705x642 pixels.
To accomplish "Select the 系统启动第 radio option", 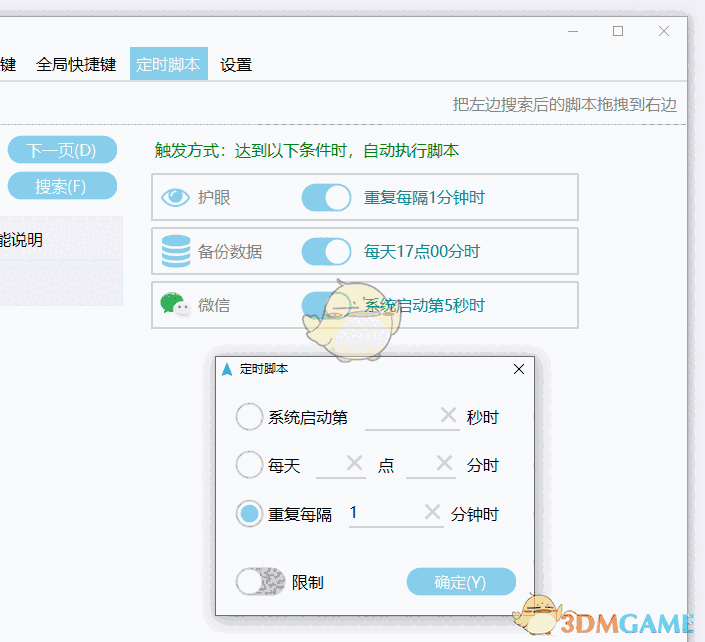I will coord(249,417).
